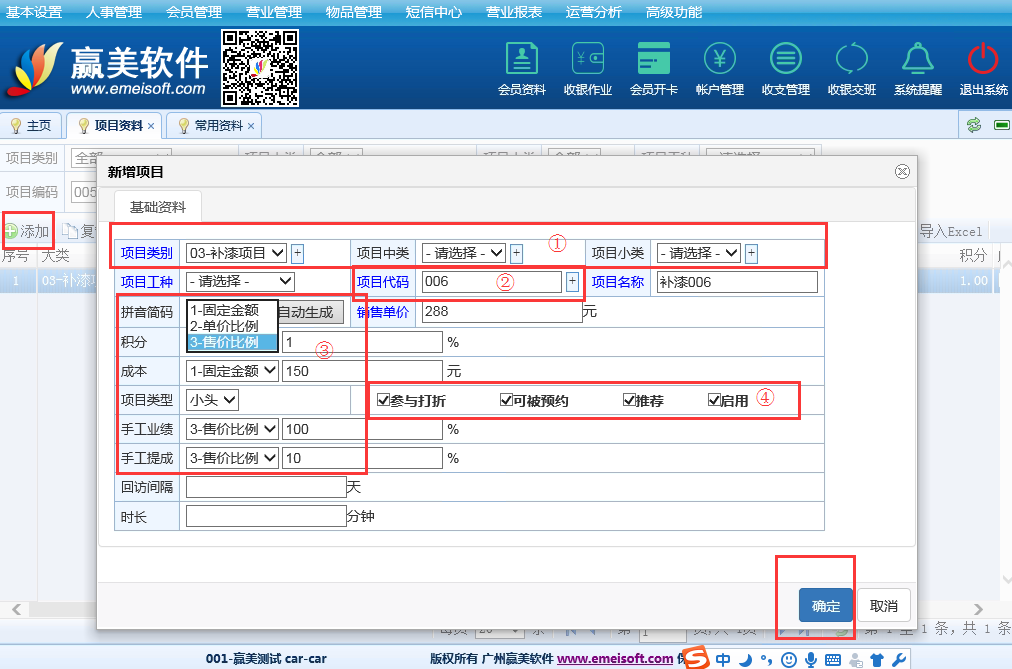Disable the 启用 checkbox
Image resolution: width=1012 pixels, height=669 pixels.
(714, 401)
